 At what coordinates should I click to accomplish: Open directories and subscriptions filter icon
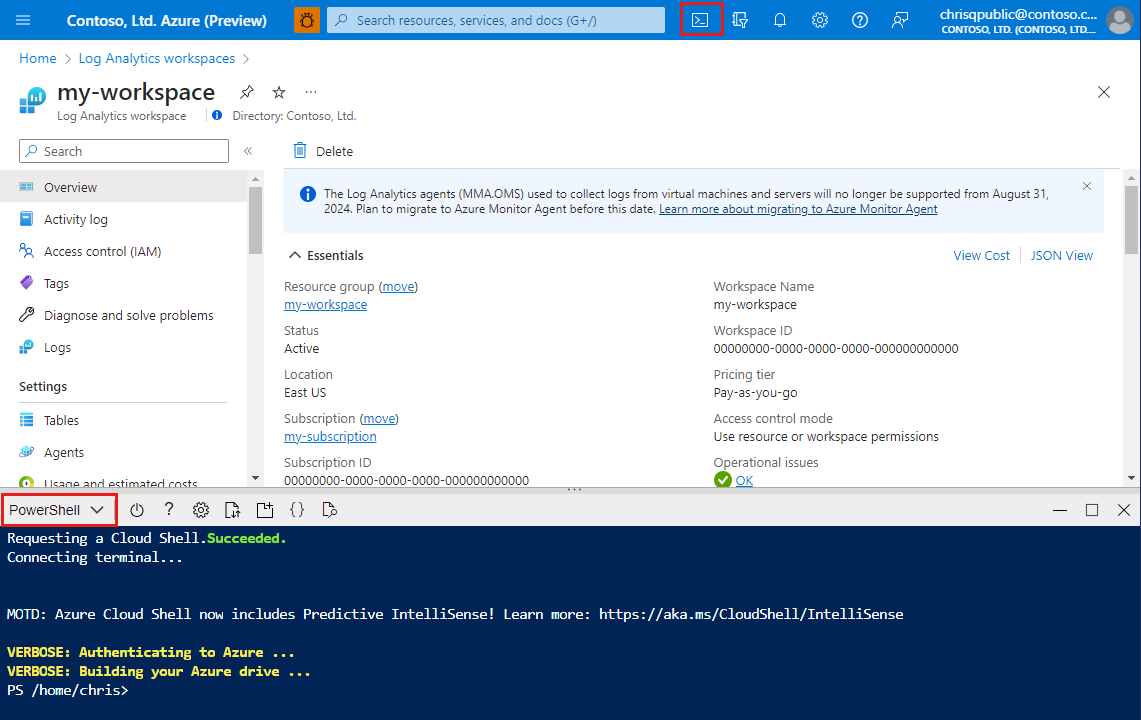tap(740, 20)
